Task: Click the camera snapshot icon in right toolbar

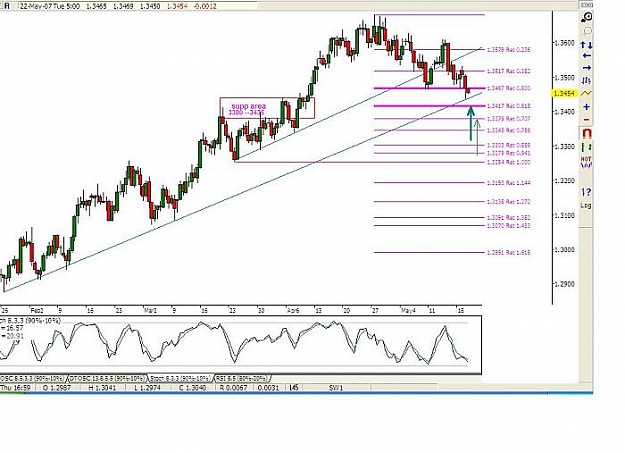Action: pyautogui.click(x=587, y=17)
